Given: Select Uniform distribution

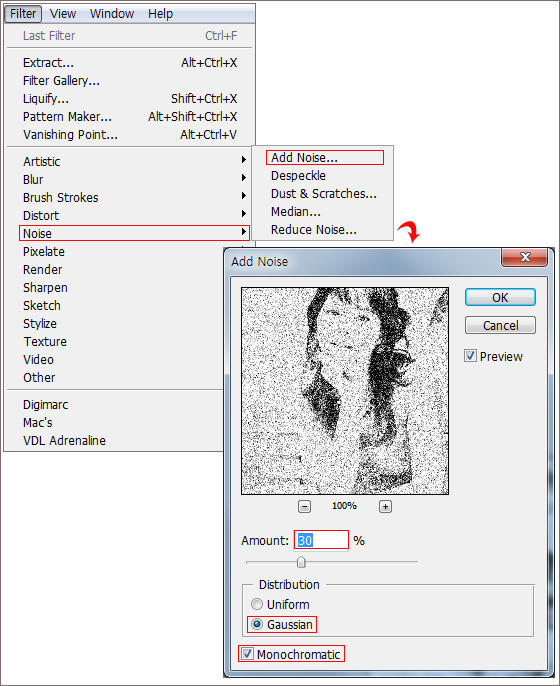Looking at the screenshot, I should point(257,604).
